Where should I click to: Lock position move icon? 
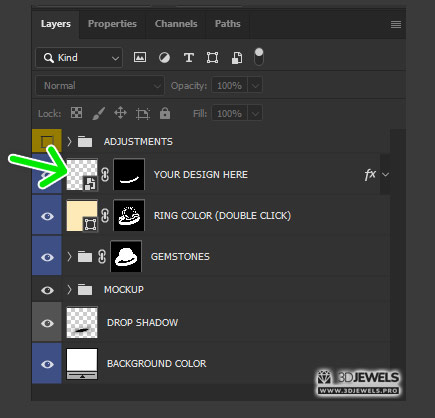(x=120, y=113)
